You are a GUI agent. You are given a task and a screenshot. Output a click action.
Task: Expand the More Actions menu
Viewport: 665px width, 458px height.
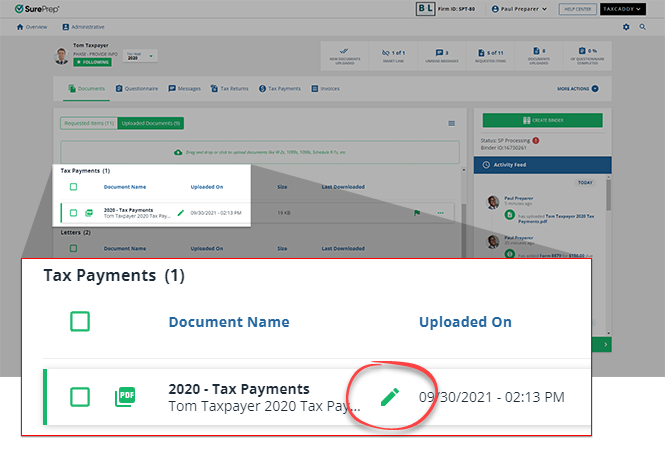pyautogui.click(x=578, y=89)
